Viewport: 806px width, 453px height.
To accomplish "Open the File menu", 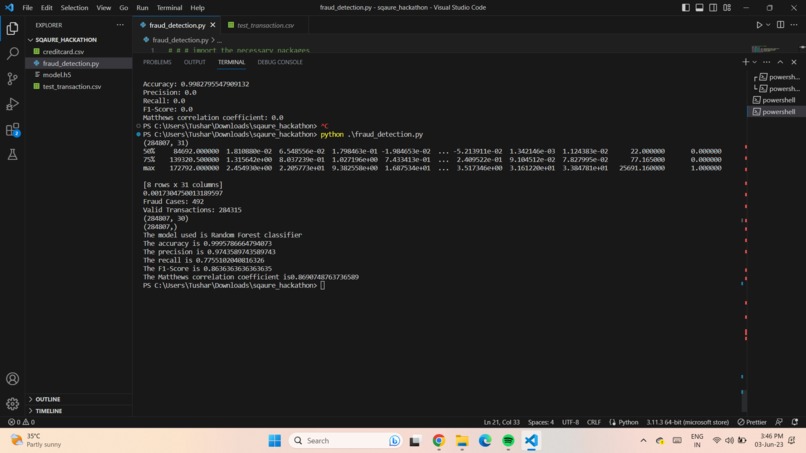I will pos(27,8).
